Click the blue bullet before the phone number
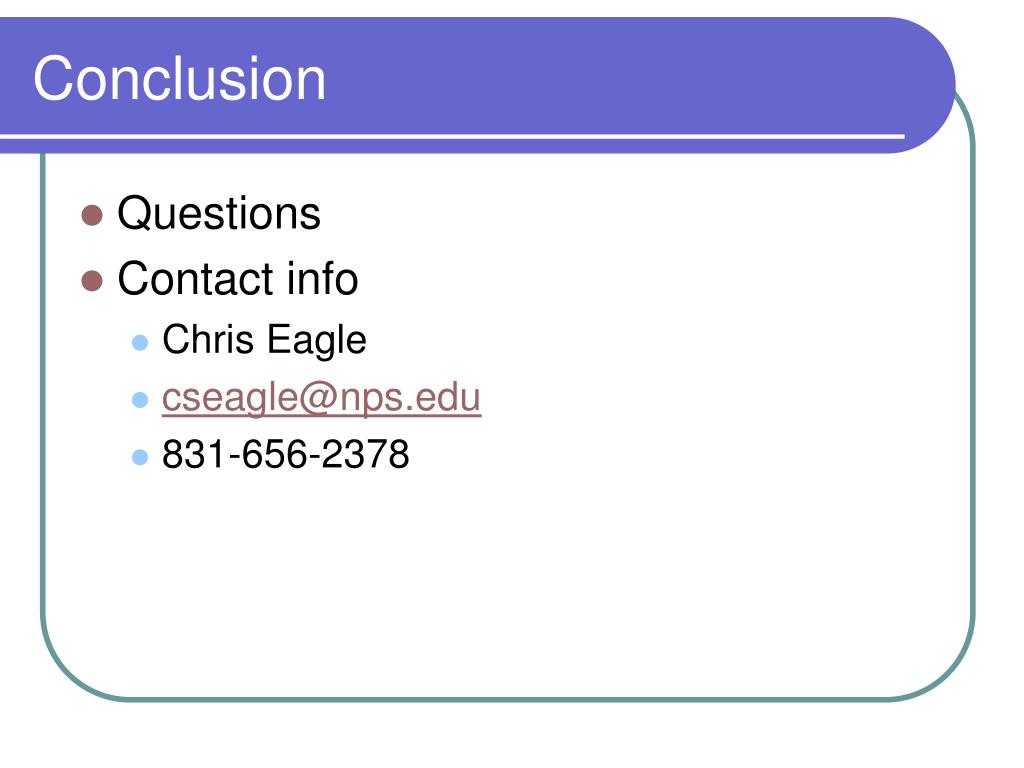Viewport: 1024px width, 768px height. pyautogui.click(x=140, y=456)
